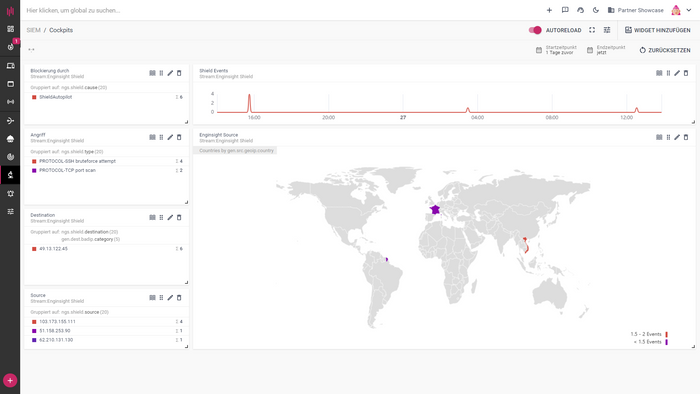Enter fullscreen via icon beside Autoreload

(x=592, y=30)
